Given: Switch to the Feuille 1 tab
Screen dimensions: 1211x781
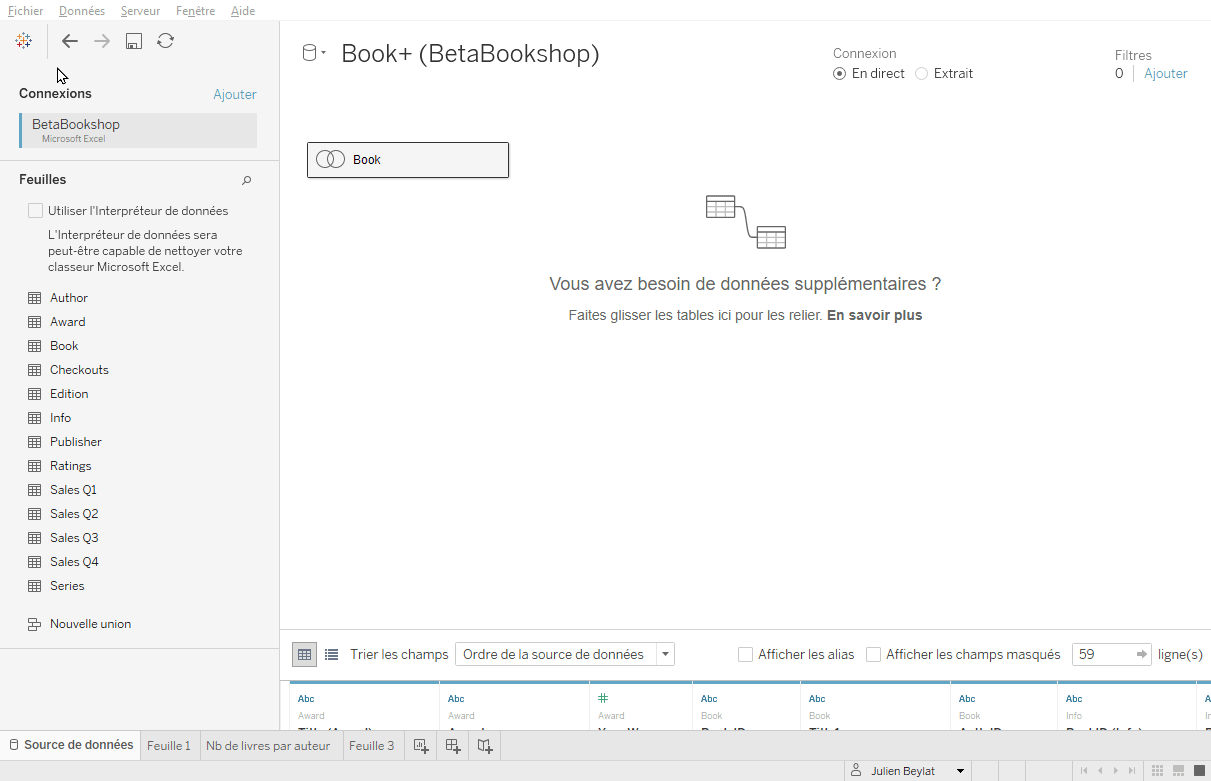Looking at the screenshot, I should 169,745.
